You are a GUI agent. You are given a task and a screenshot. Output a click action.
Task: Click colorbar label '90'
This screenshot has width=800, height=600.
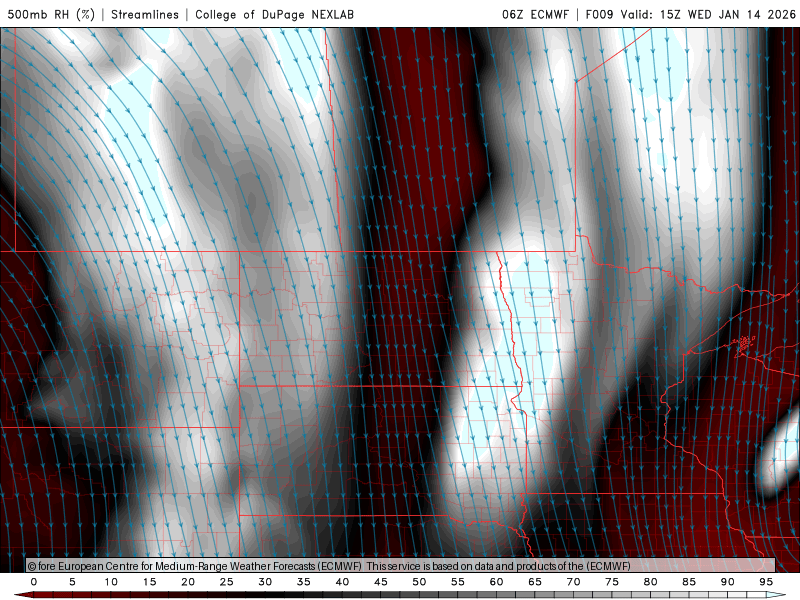point(727,582)
